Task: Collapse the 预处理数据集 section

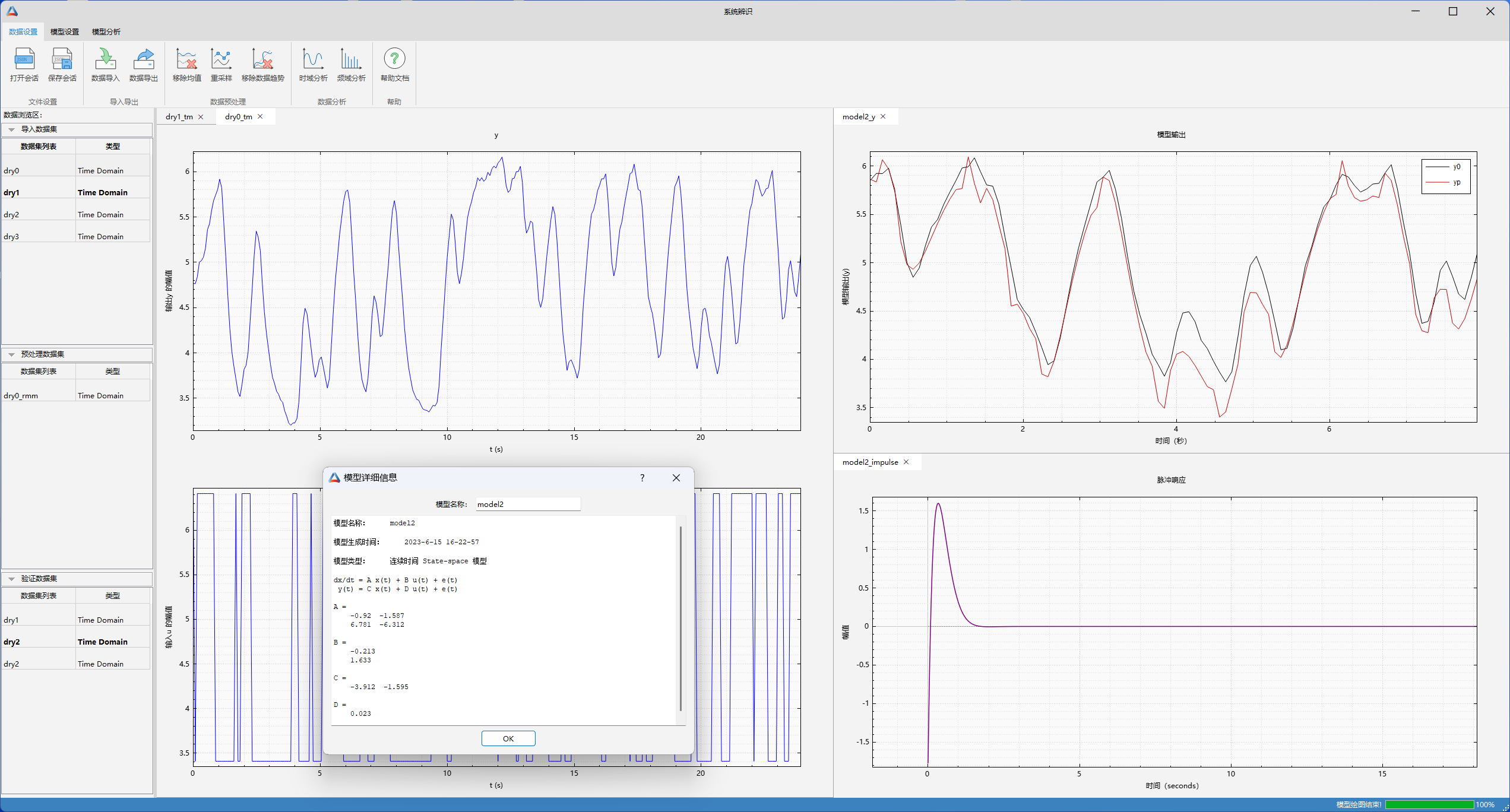Action: tap(11, 354)
